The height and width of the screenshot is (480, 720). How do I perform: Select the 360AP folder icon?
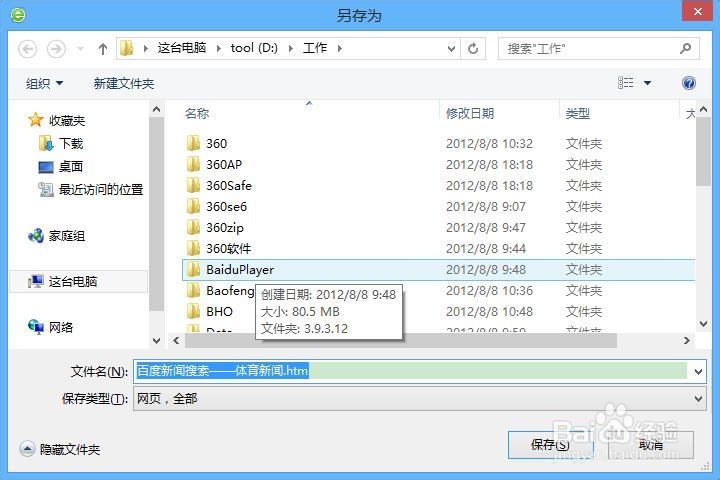tap(193, 164)
